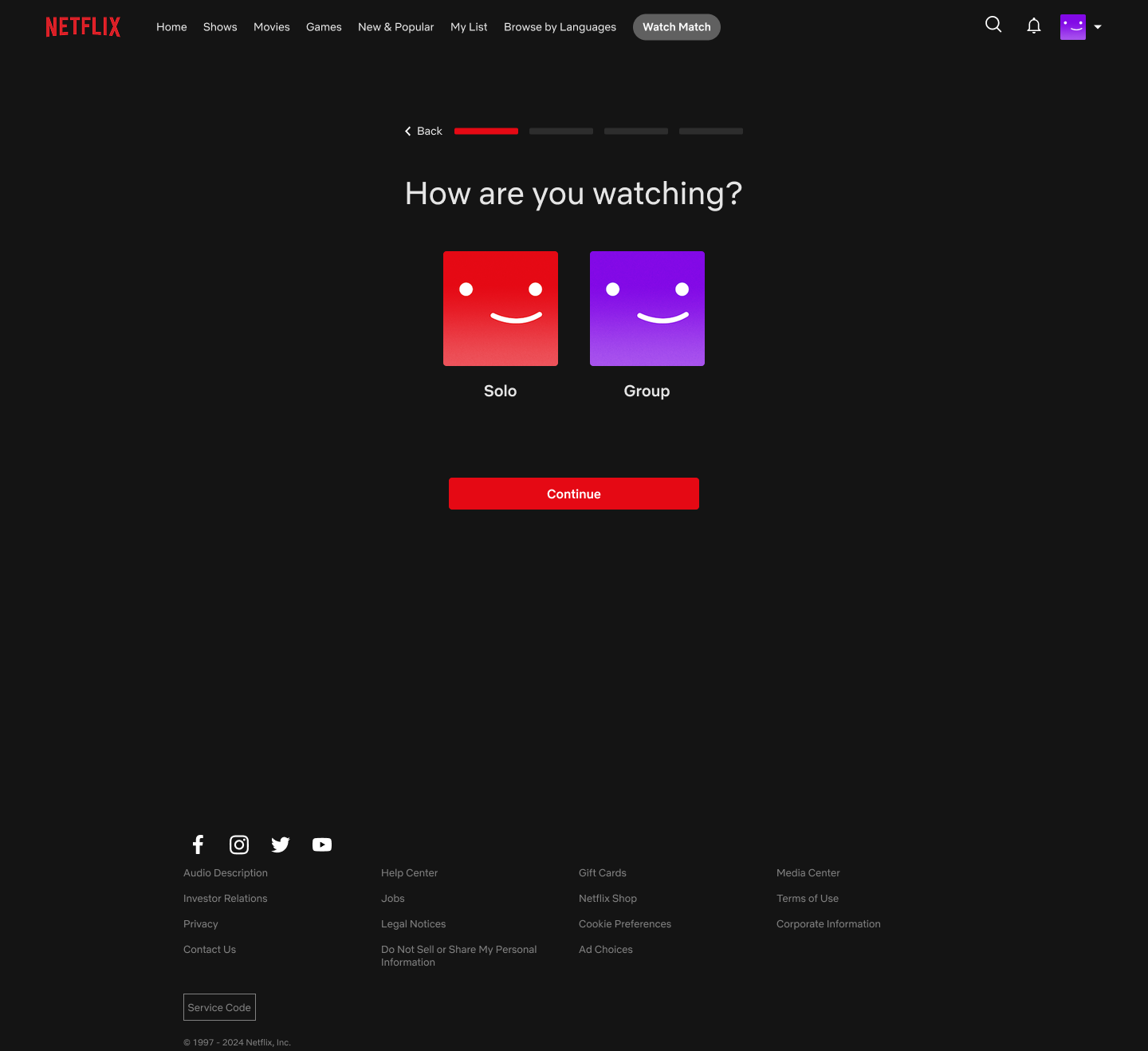
Task: Open the Investor Relations link
Action: (x=226, y=899)
